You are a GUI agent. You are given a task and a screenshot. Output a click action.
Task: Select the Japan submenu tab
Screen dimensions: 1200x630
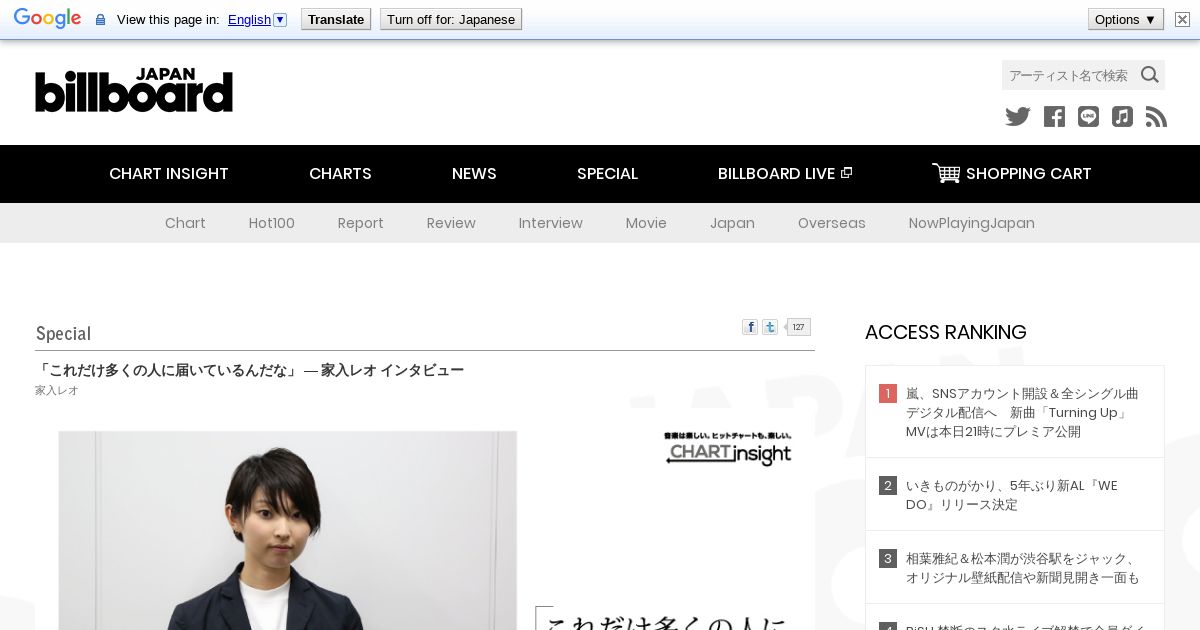pos(732,223)
